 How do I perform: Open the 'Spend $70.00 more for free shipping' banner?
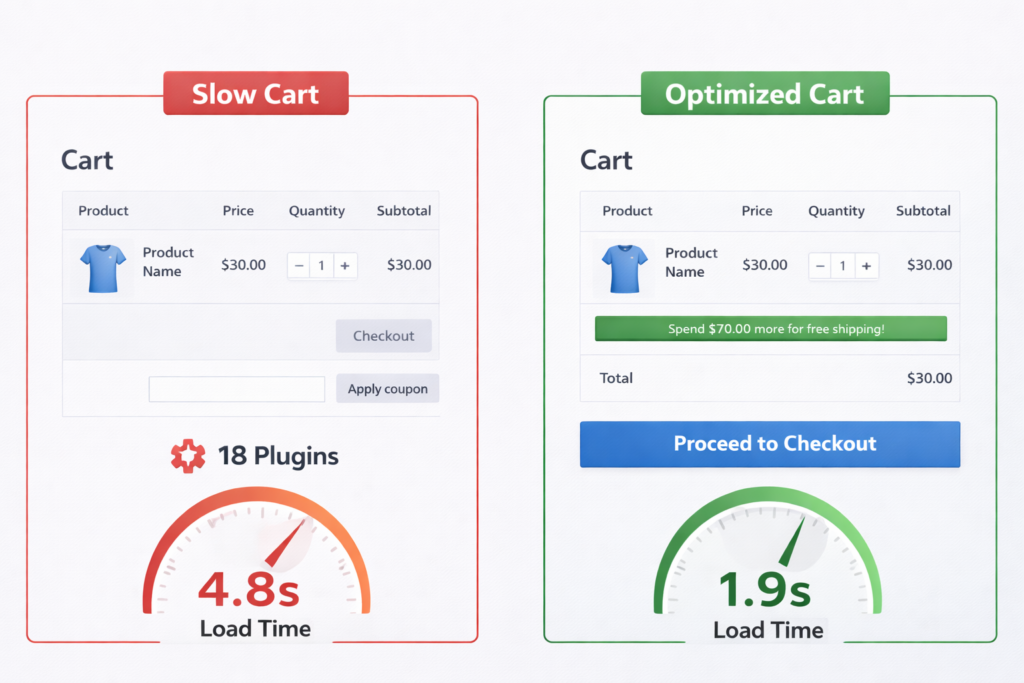770,328
